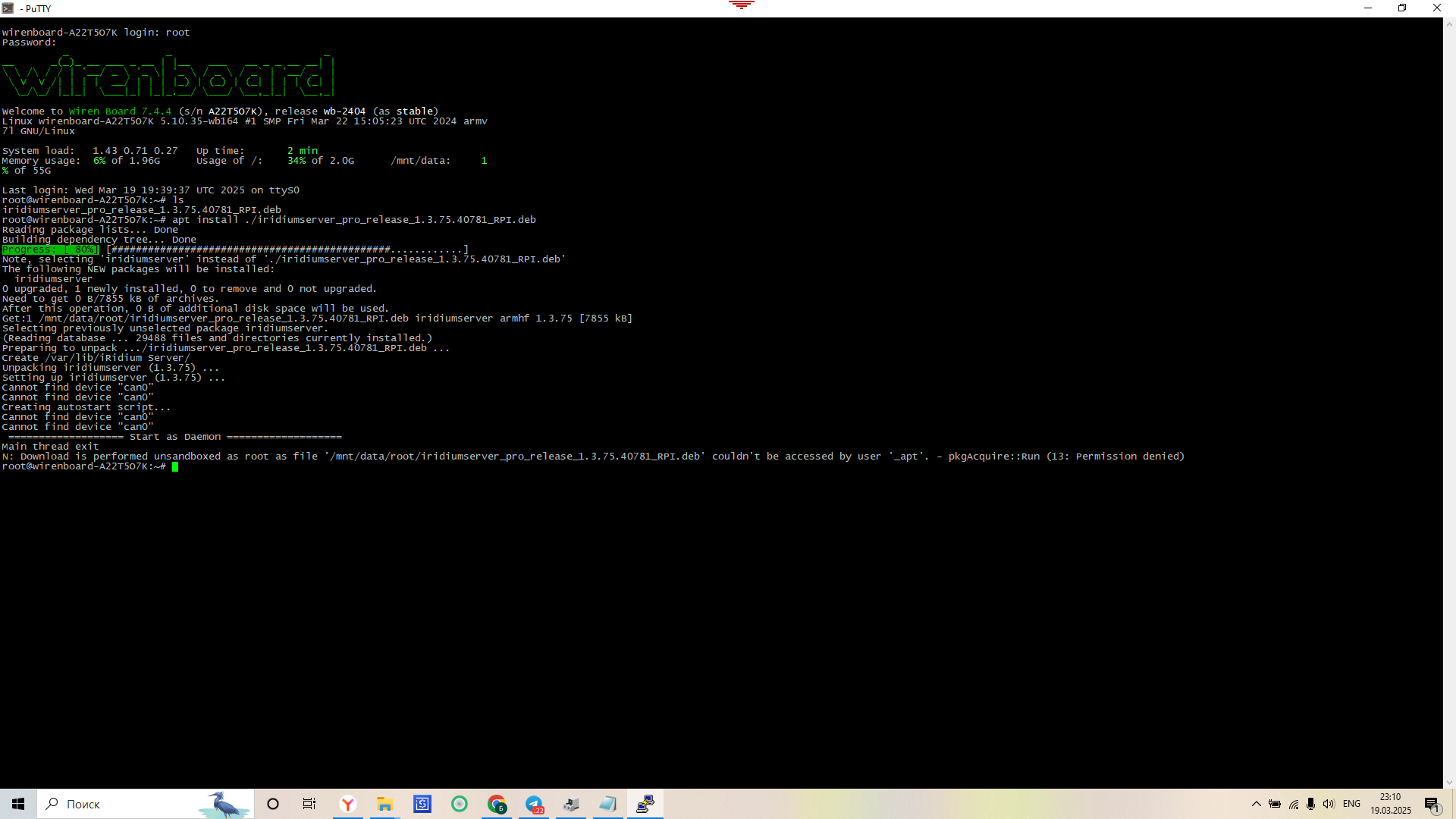Image resolution: width=1456 pixels, height=819 pixels.
Task: Click the active PuTTY taskbar icon
Action: point(645,804)
